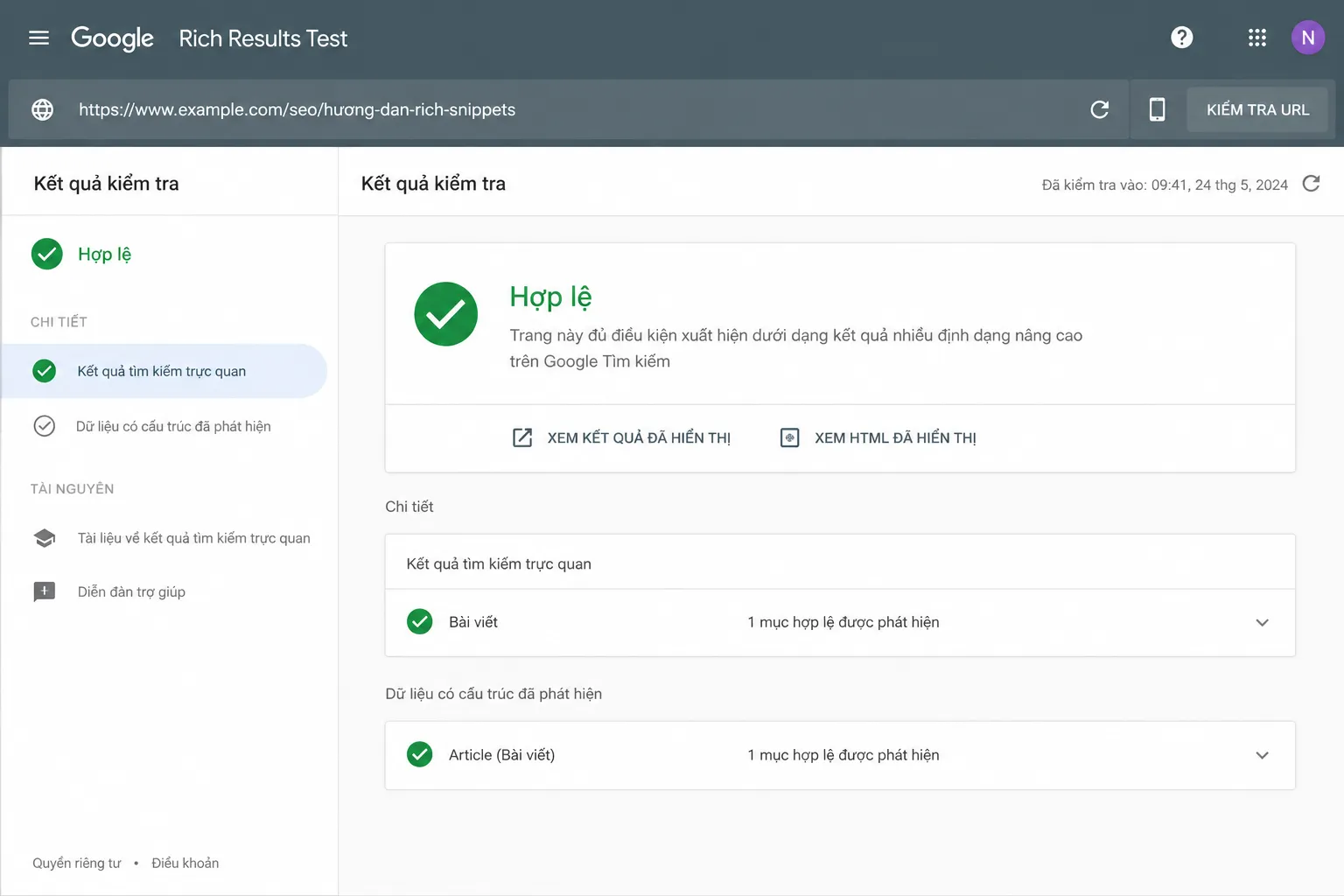This screenshot has height=896, width=1344.
Task: Click the green check beside Article (Bài viết)
Action: click(420, 754)
